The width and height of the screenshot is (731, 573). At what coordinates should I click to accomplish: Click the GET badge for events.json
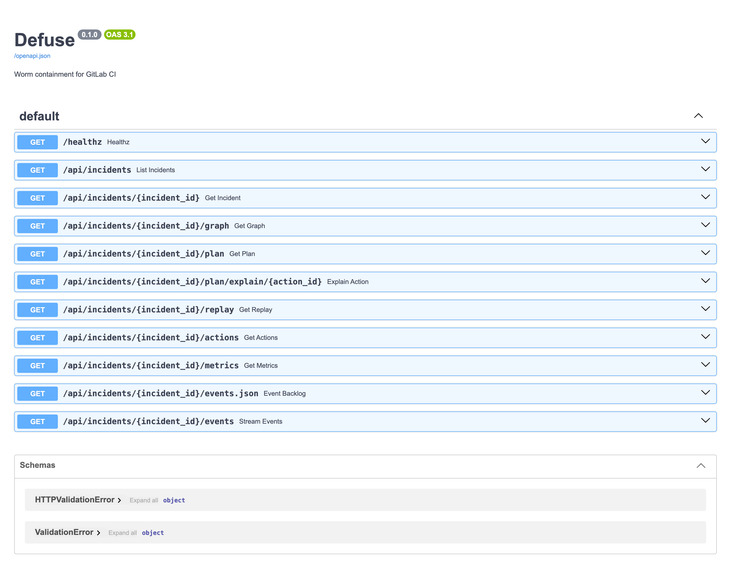37,394
